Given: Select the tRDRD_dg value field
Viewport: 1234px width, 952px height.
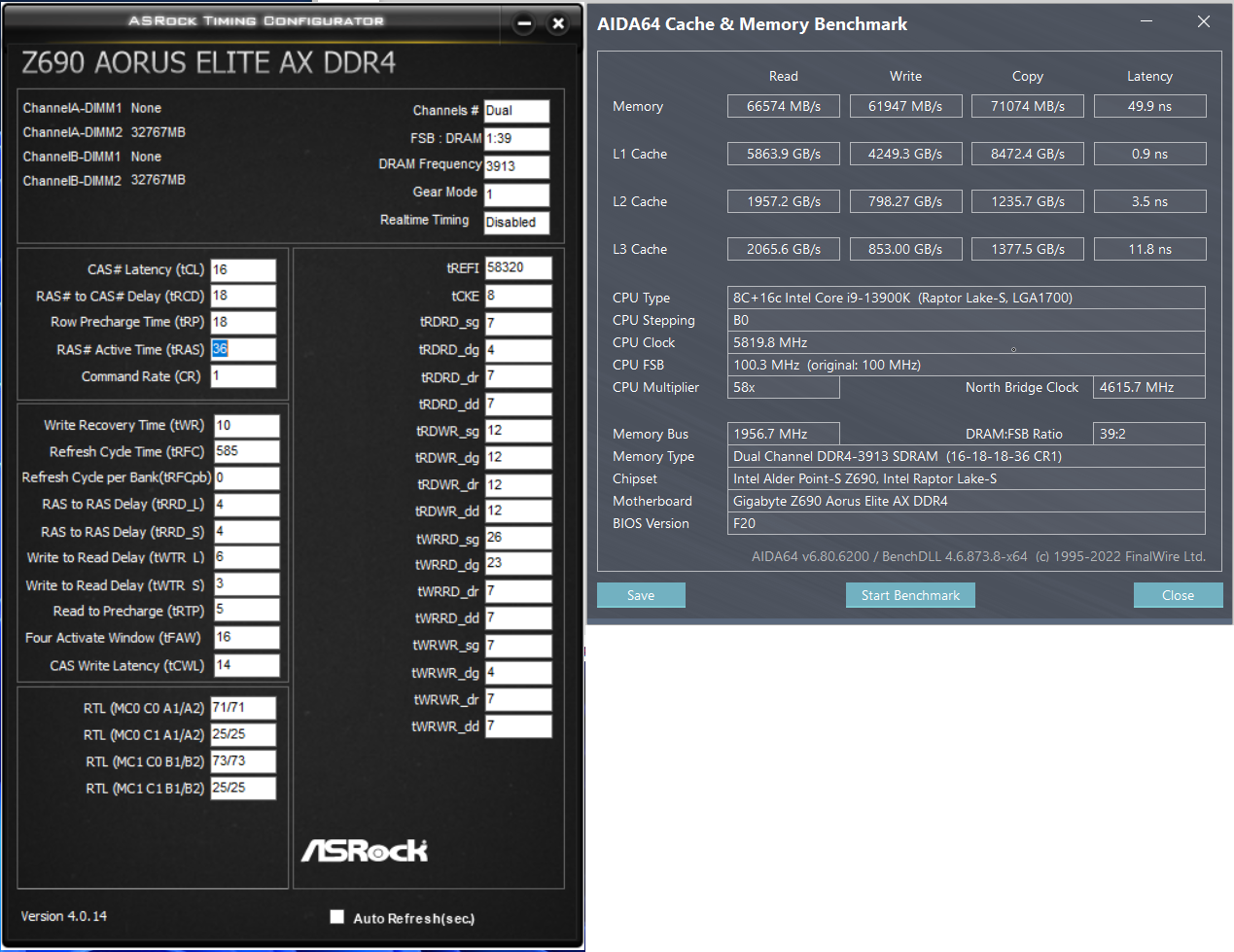Looking at the screenshot, I should coord(518,350).
